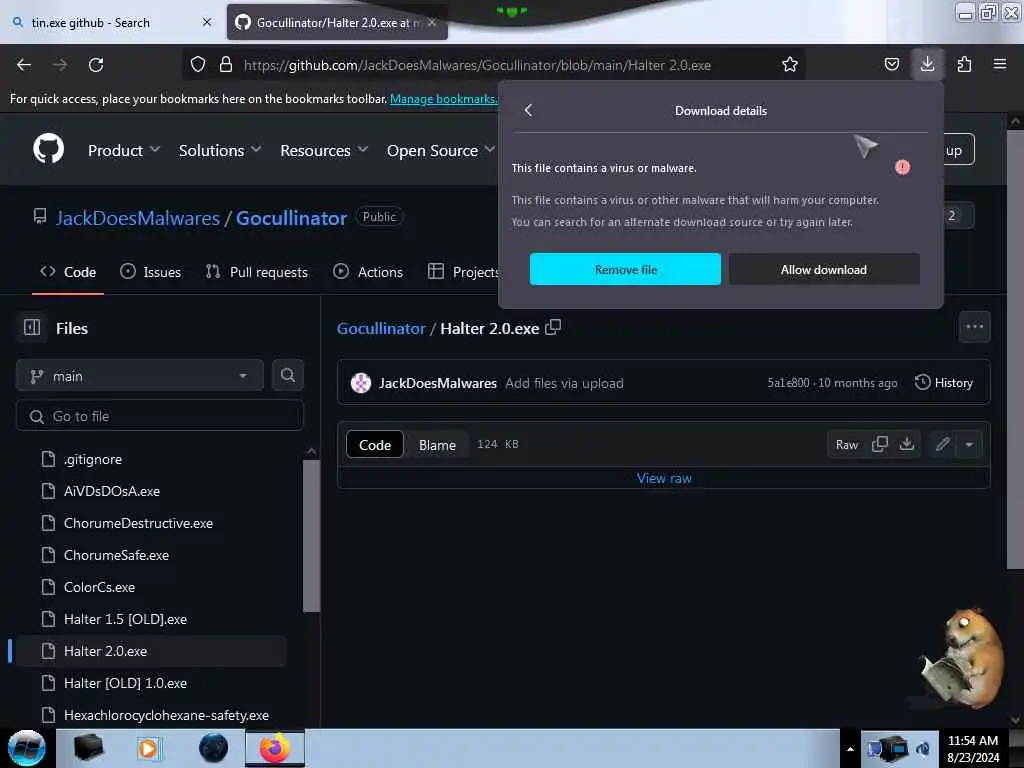Open the volume tray icon
Screen dimensions: 1024x768
tap(923, 748)
